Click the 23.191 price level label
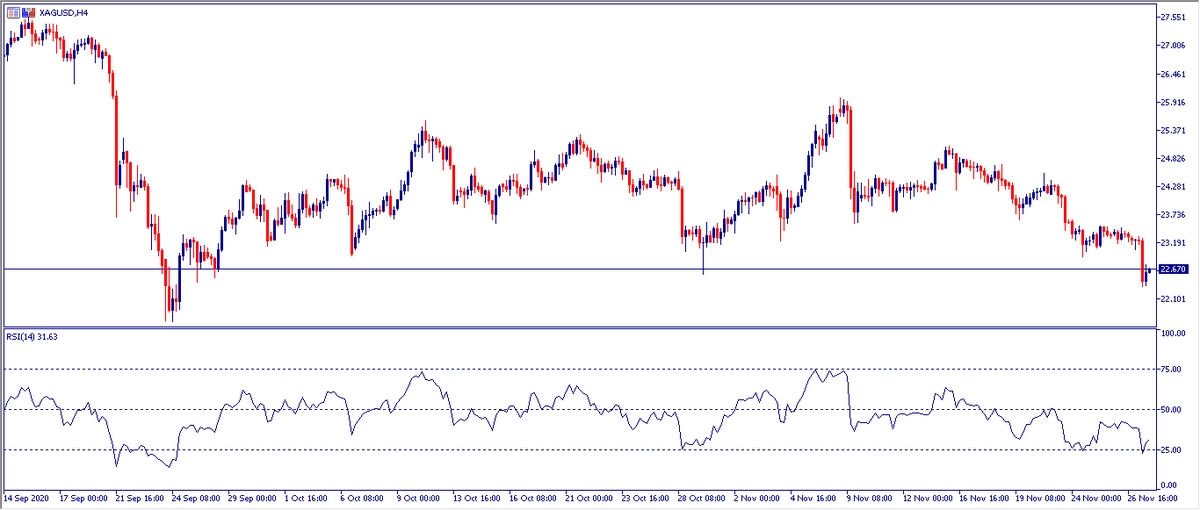The width and height of the screenshot is (1200, 510). point(1173,242)
